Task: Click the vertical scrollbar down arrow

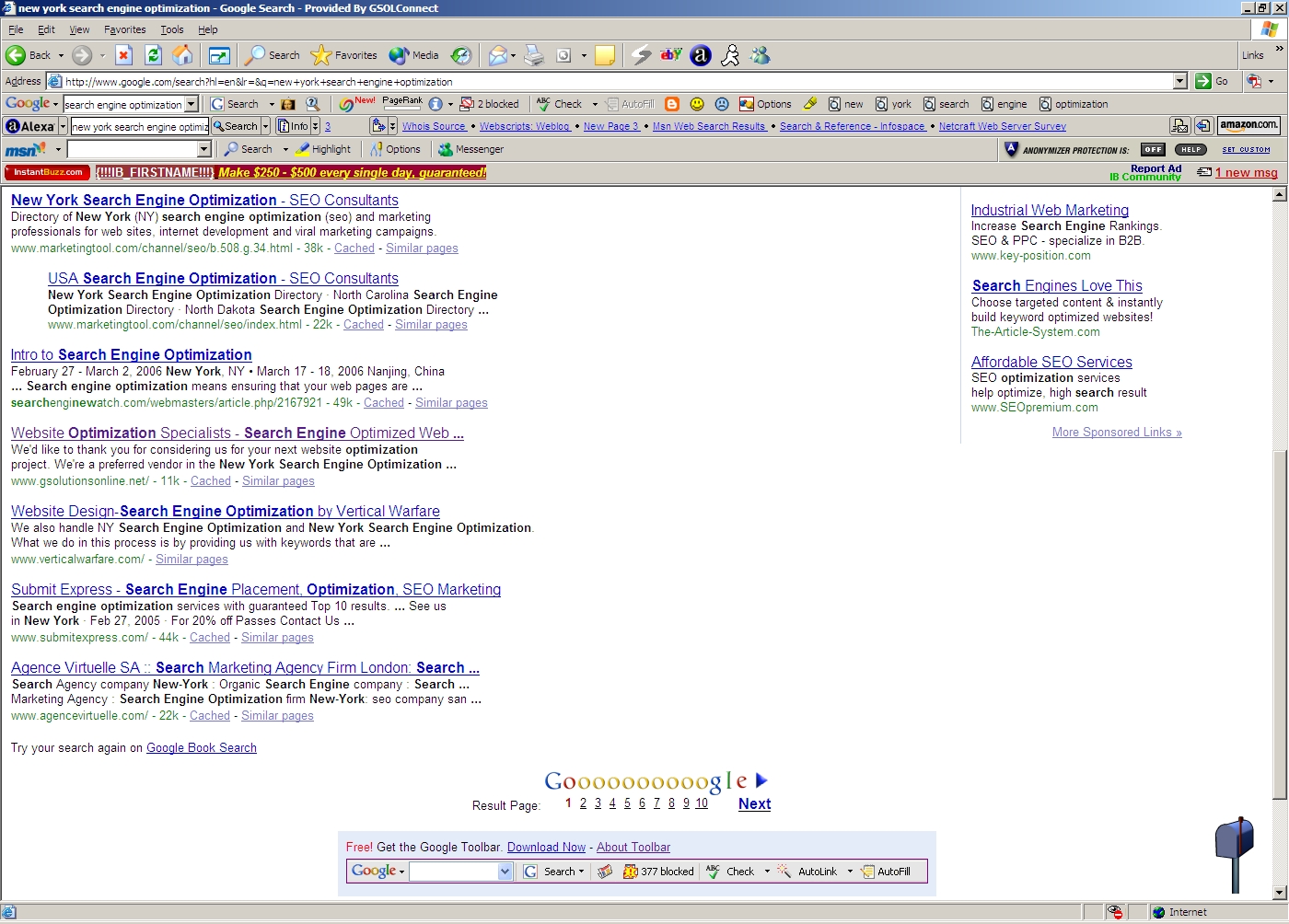Action: (1279, 892)
